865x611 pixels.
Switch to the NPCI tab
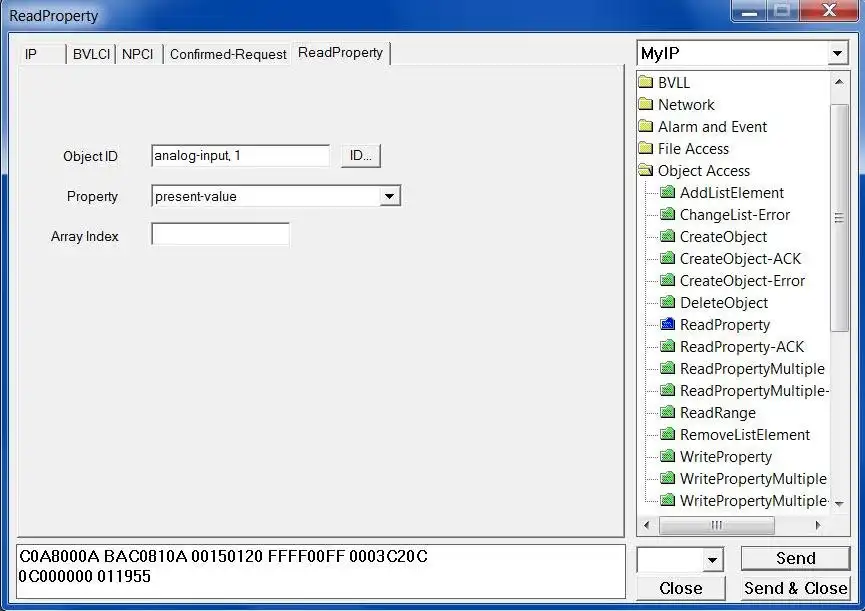[138, 54]
